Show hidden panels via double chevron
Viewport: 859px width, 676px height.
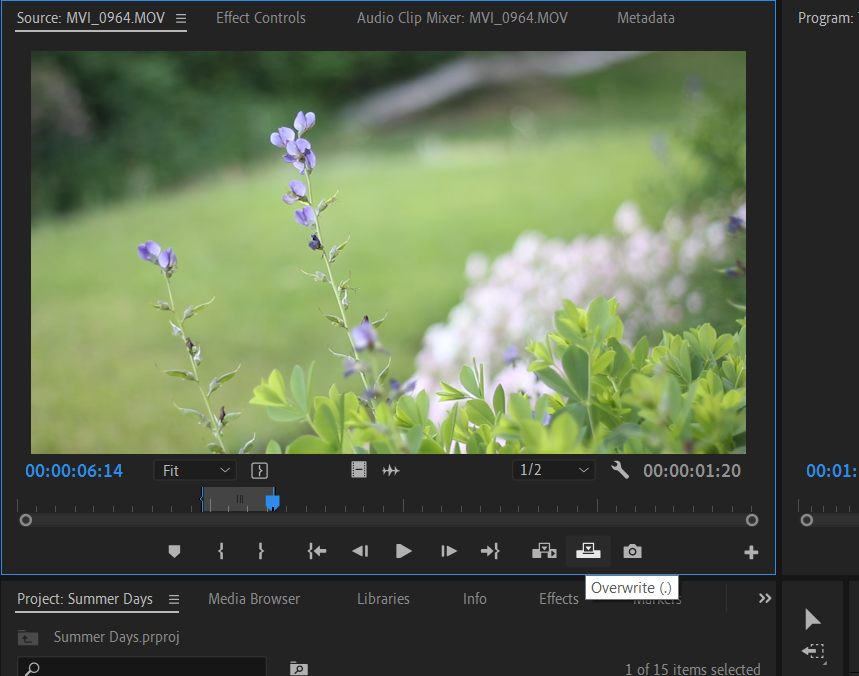pos(765,598)
